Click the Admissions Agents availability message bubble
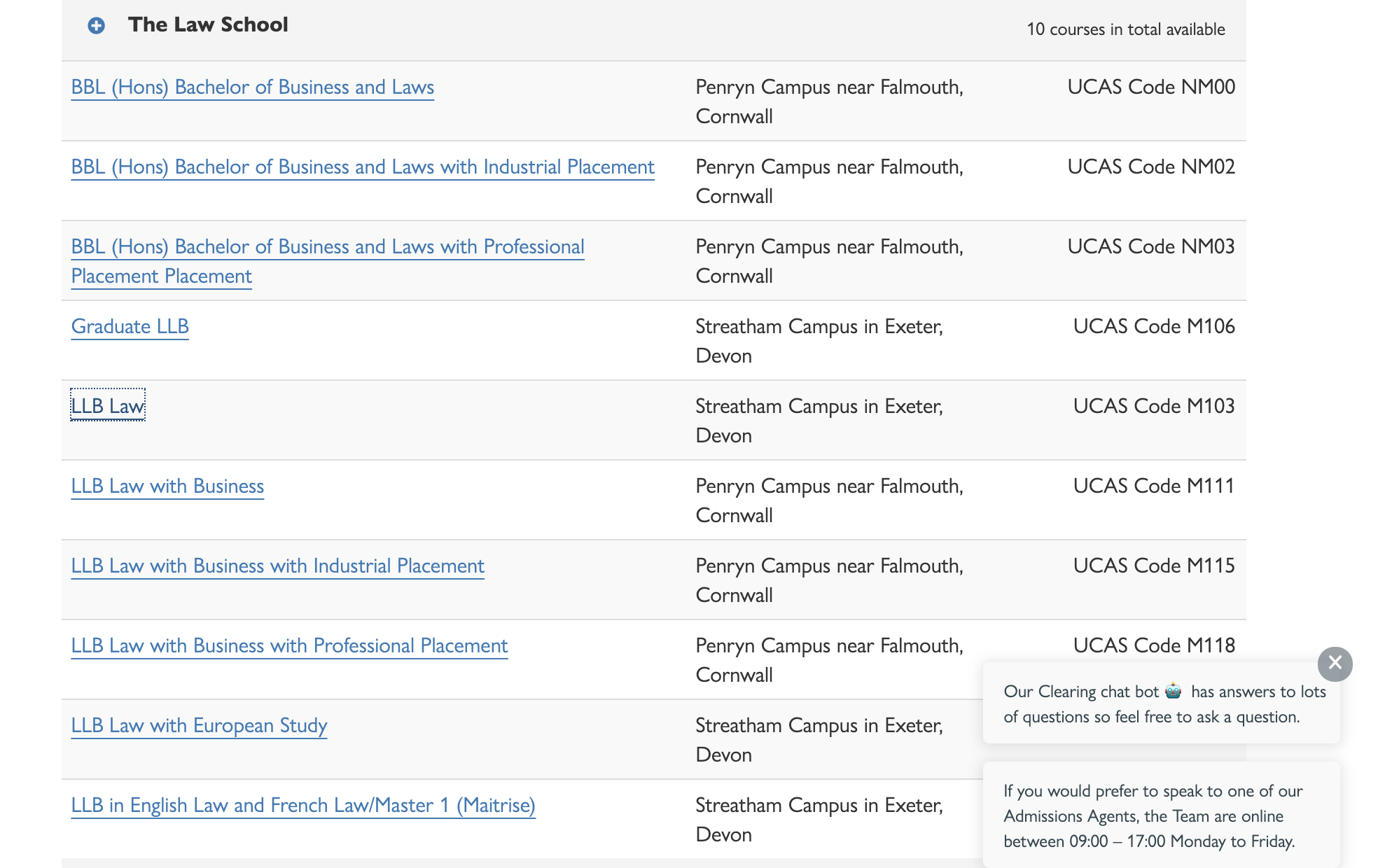This screenshot has width=1385, height=868. point(1161,815)
